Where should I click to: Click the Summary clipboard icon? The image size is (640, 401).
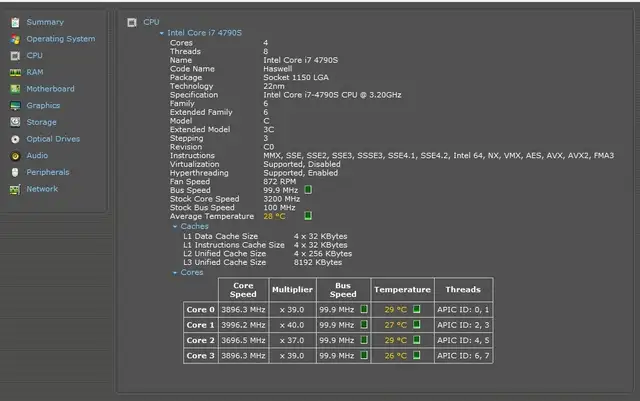(15, 22)
